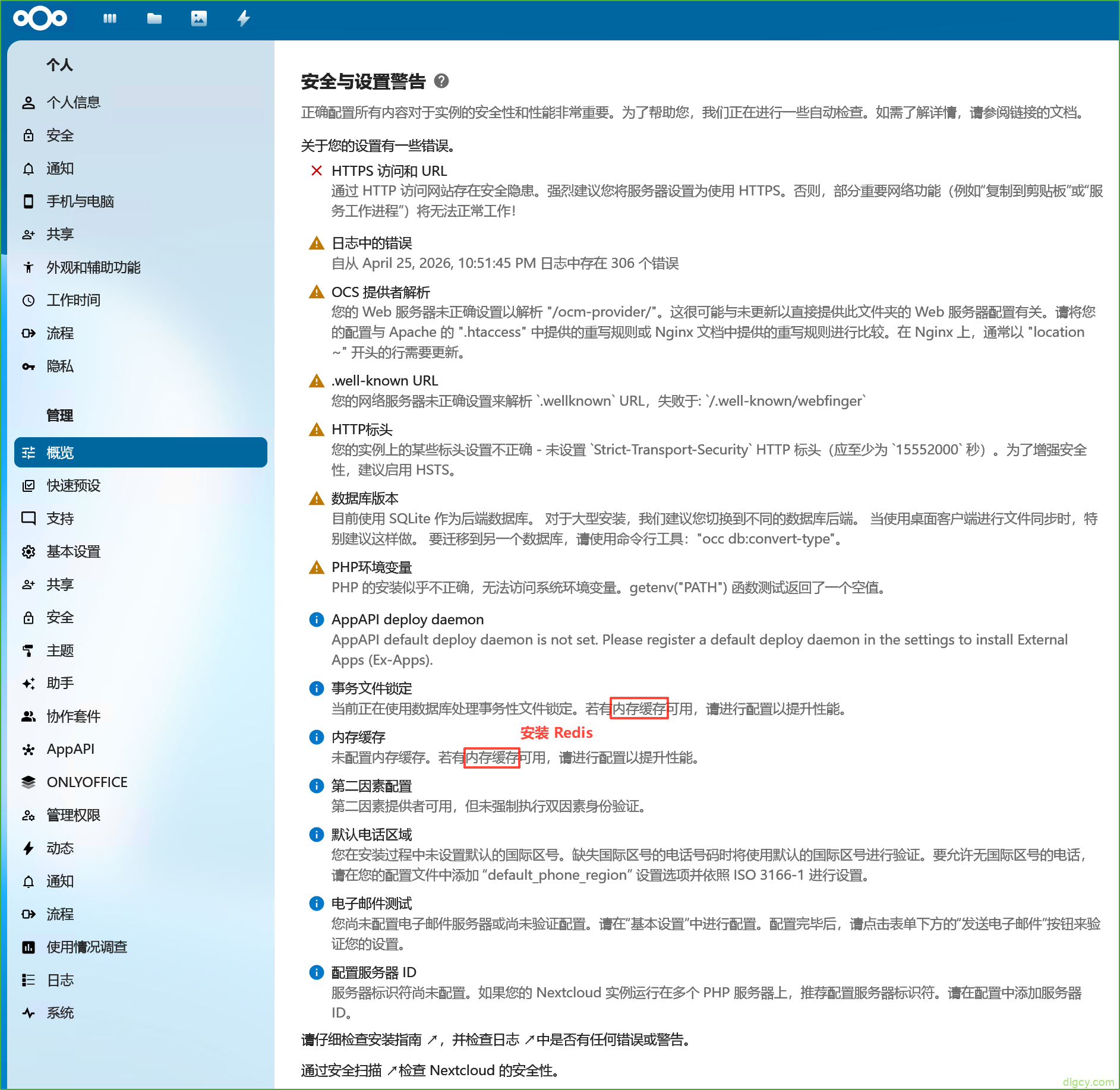This screenshot has height=1090, width=1120.
Task: Open 通知 under the 个人 section
Action: [141, 169]
